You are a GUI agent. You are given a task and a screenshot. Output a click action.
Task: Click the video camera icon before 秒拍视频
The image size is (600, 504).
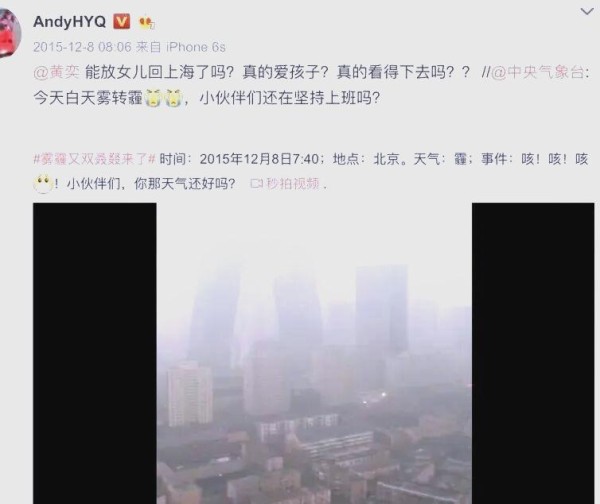click(257, 184)
